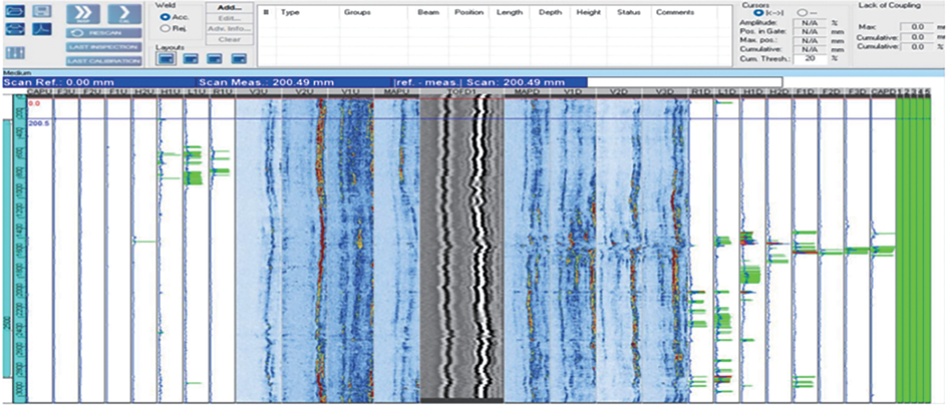Click the V3D channel header
This screenshot has width=948, height=407.
tap(665, 92)
